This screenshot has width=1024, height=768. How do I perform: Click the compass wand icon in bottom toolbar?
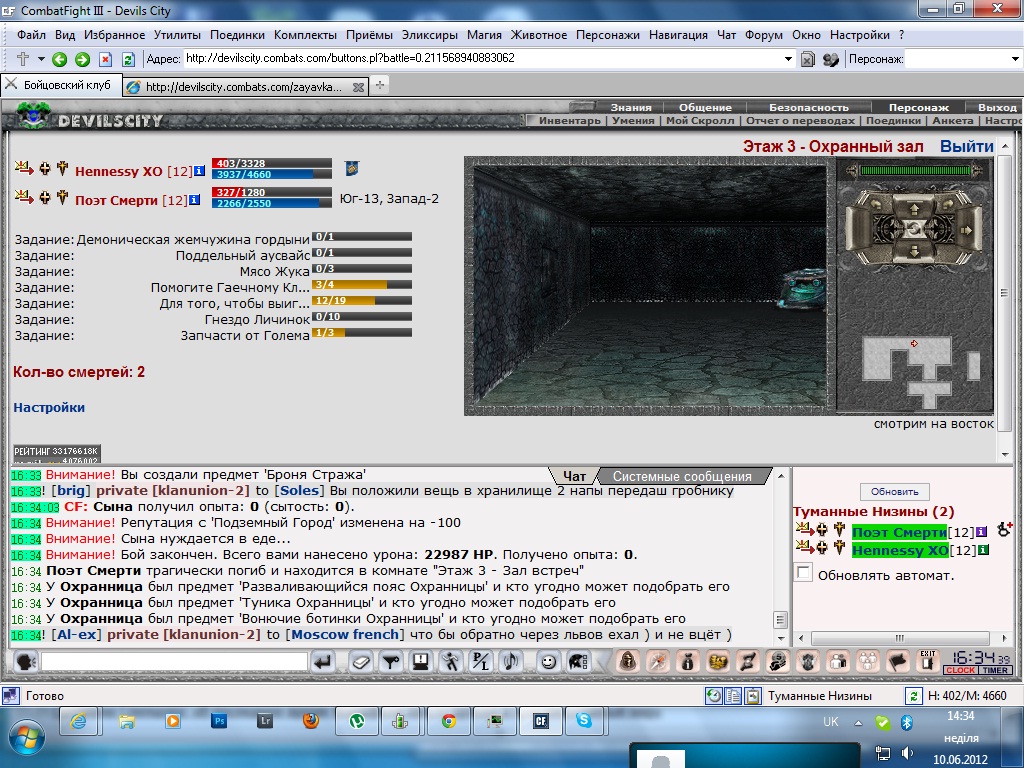[657, 662]
